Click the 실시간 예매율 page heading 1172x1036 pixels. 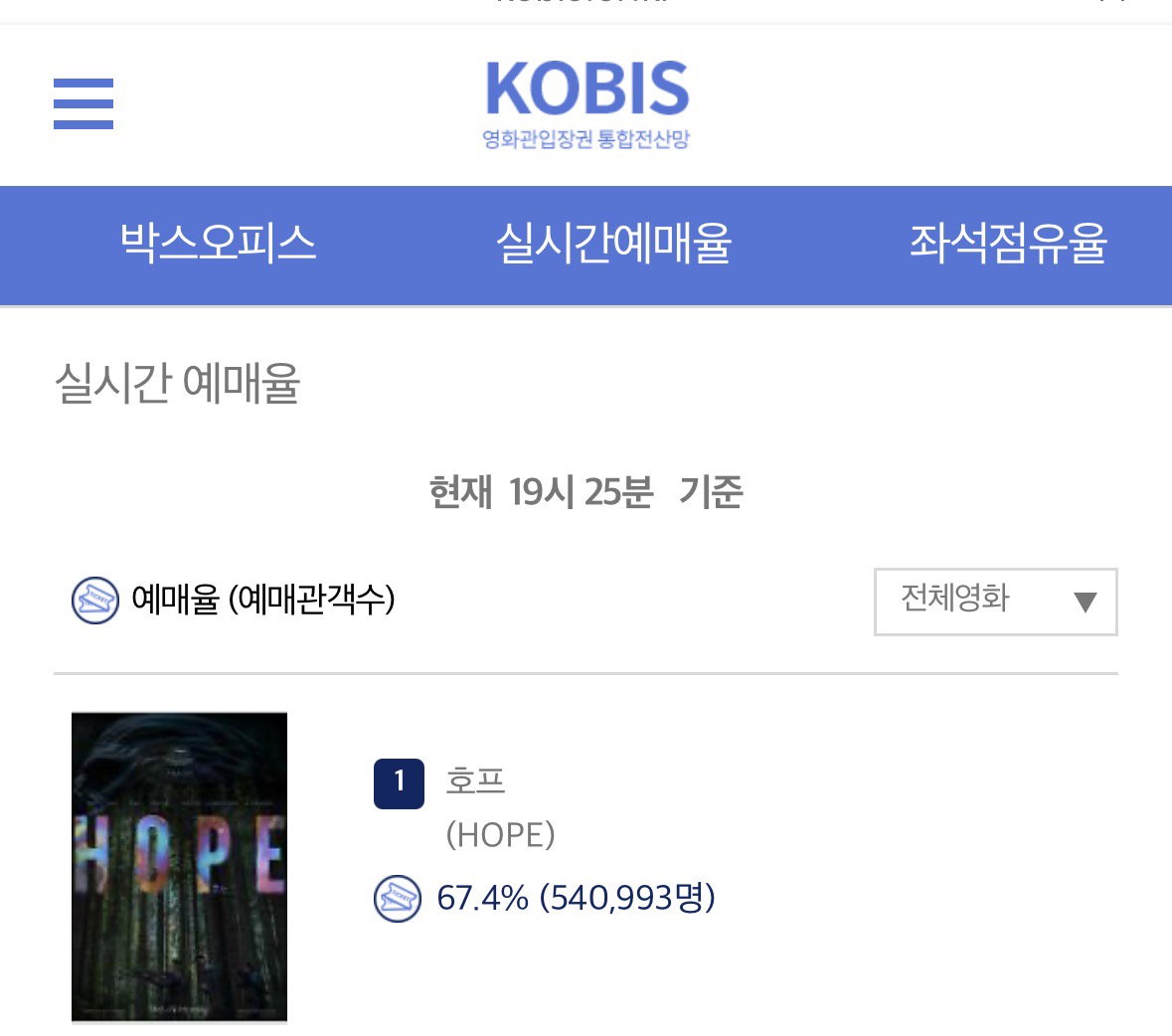(x=178, y=383)
